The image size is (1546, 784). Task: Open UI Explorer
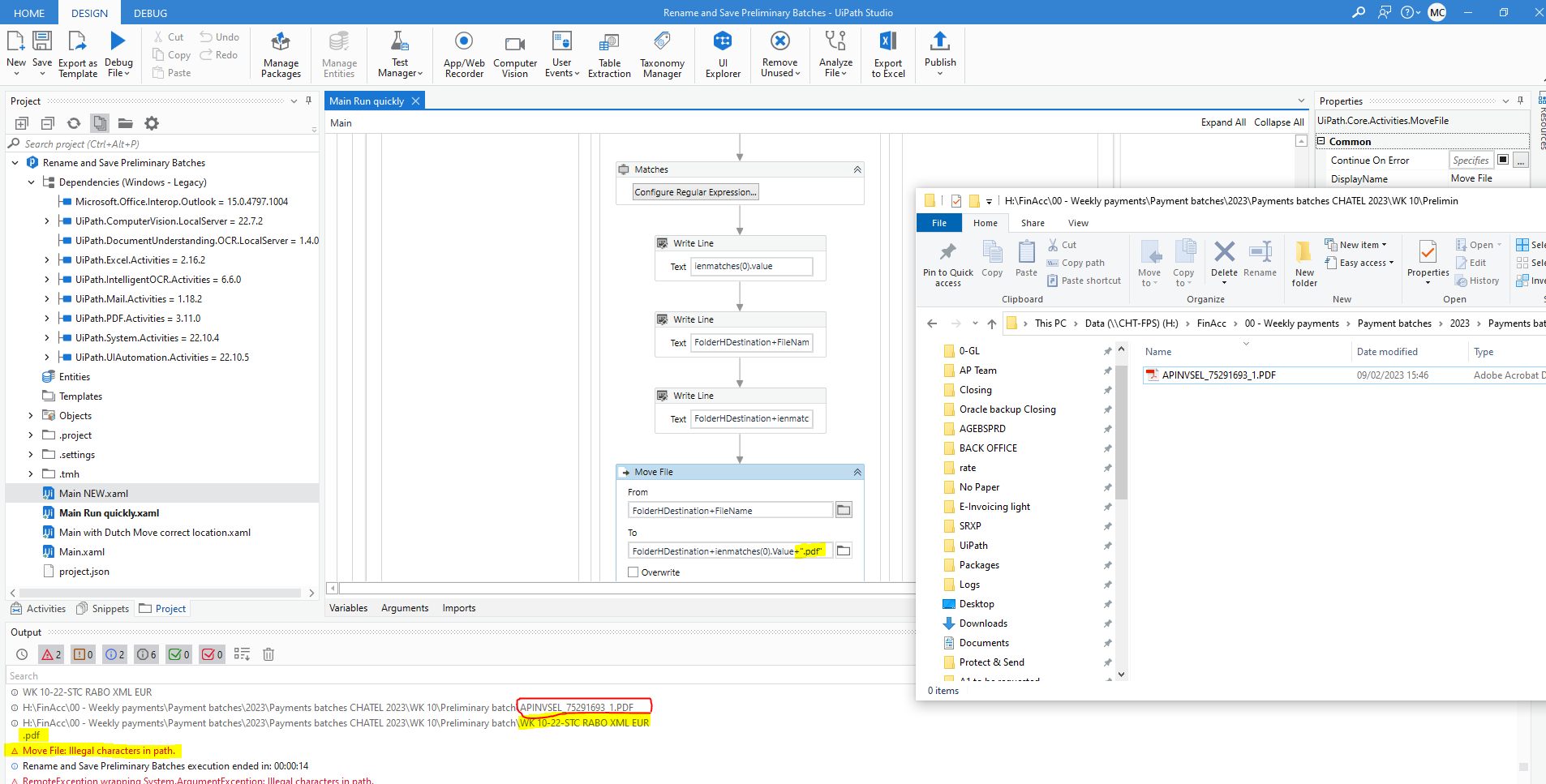pos(721,54)
